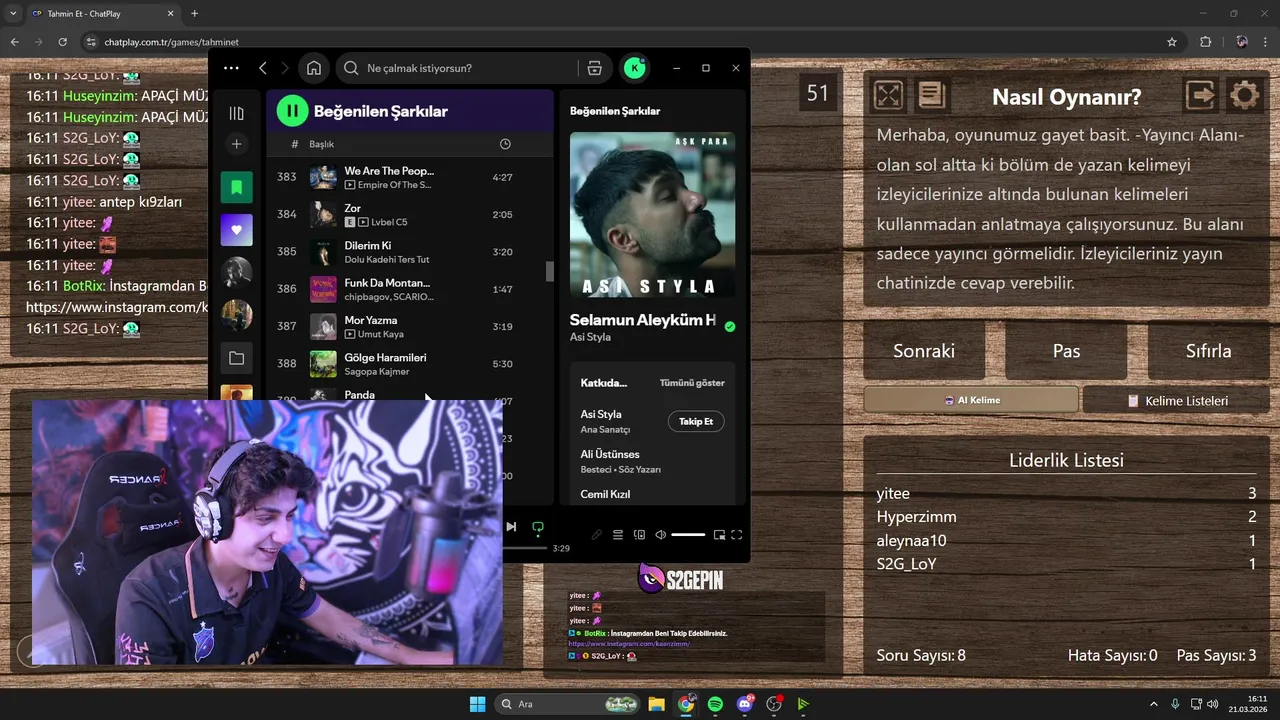Open Discord from Windows taskbar
The height and width of the screenshot is (720, 1280).
(x=745, y=704)
